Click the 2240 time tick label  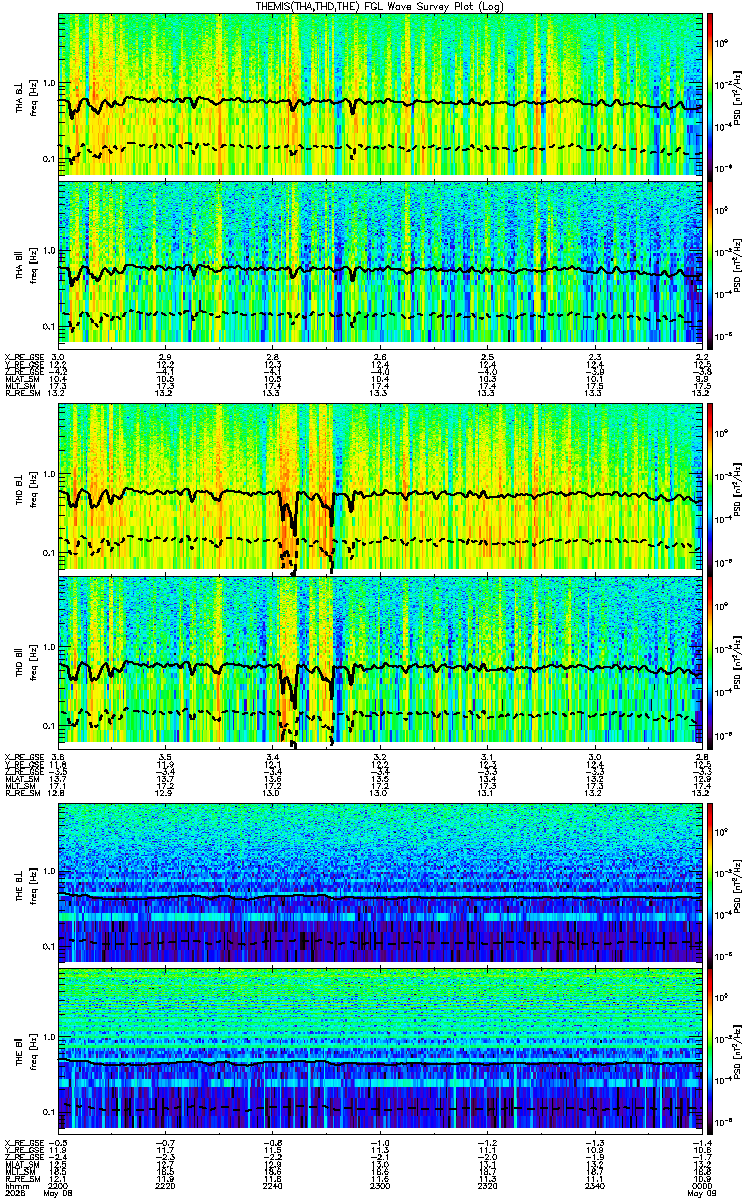tap(272, 1185)
